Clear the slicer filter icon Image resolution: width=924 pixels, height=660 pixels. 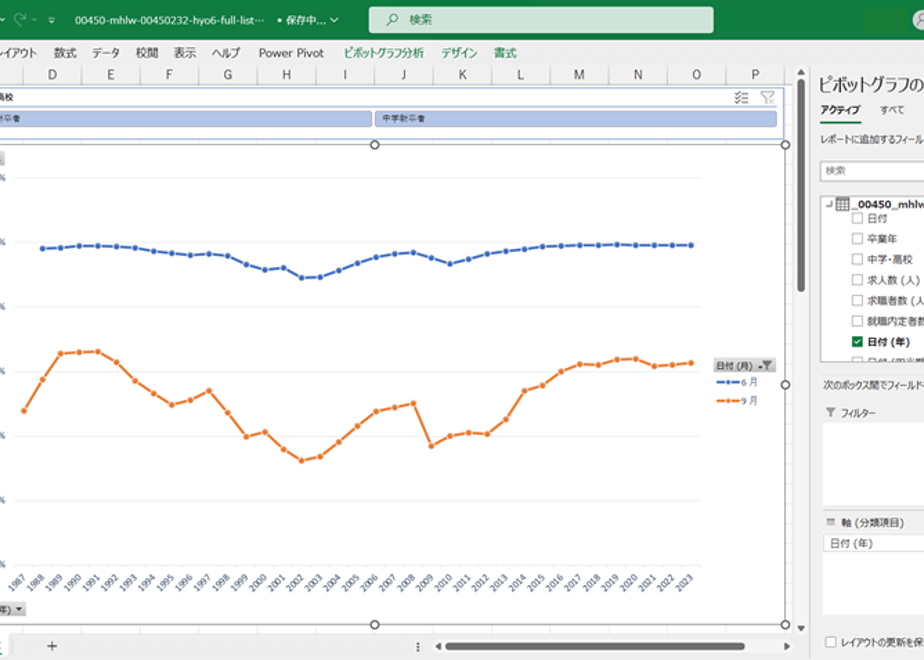(768, 98)
